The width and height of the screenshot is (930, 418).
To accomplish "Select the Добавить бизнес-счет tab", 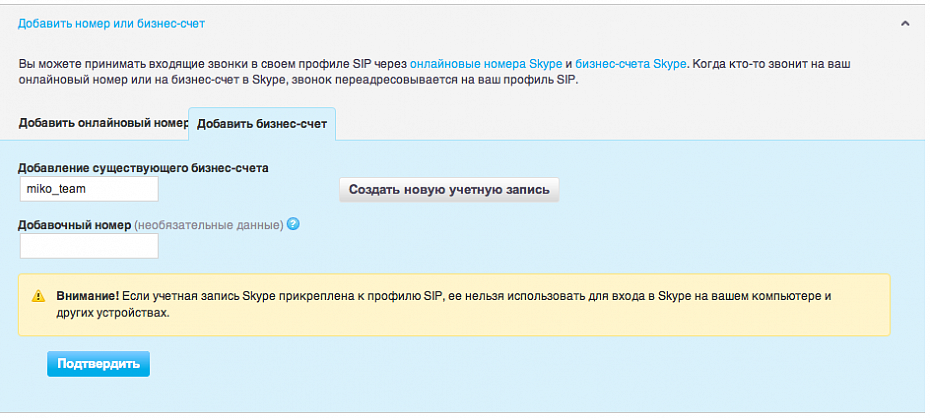I will click(262, 125).
